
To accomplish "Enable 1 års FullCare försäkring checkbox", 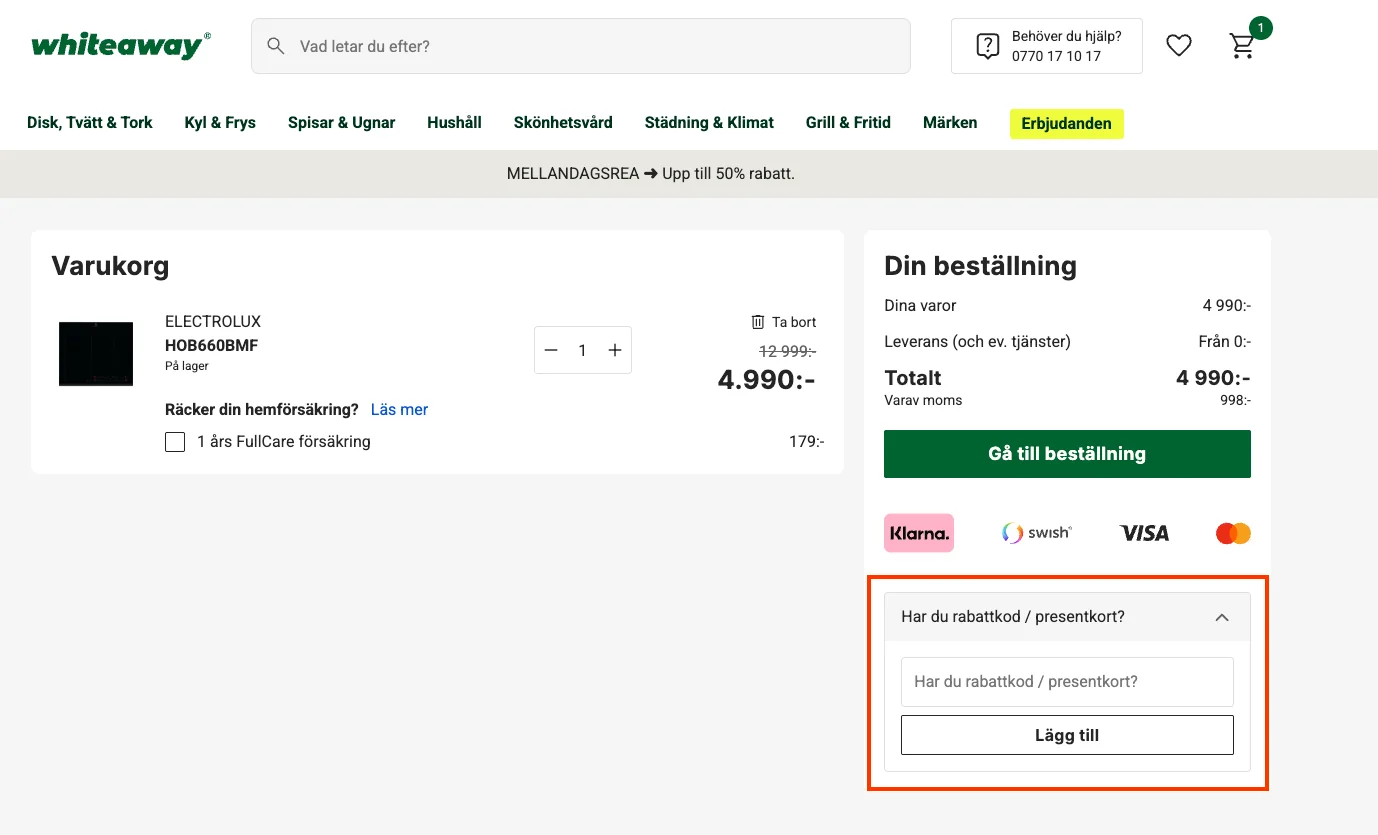I will 175,442.
